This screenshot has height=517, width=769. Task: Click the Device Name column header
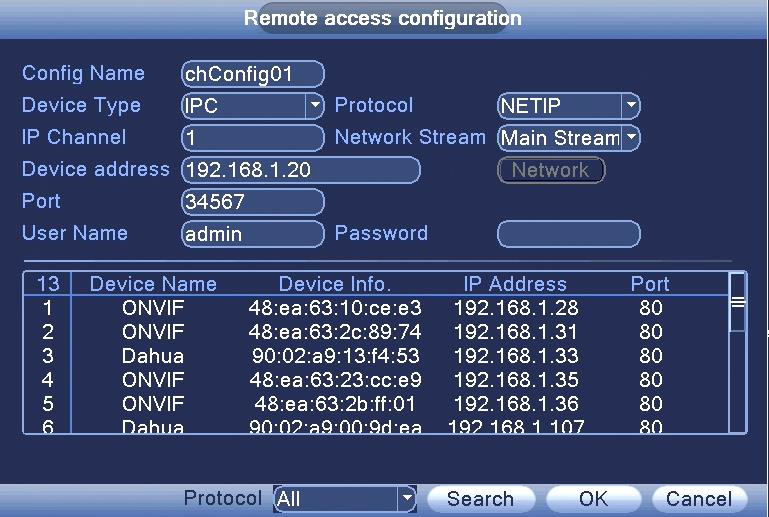tap(153, 284)
